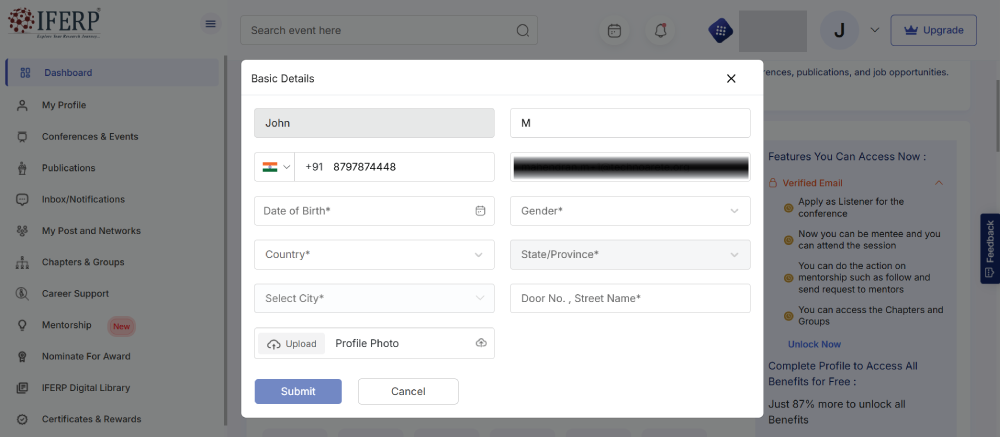Click the hamburger menu icon
Image resolution: width=1000 pixels, height=437 pixels.
[x=210, y=24]
